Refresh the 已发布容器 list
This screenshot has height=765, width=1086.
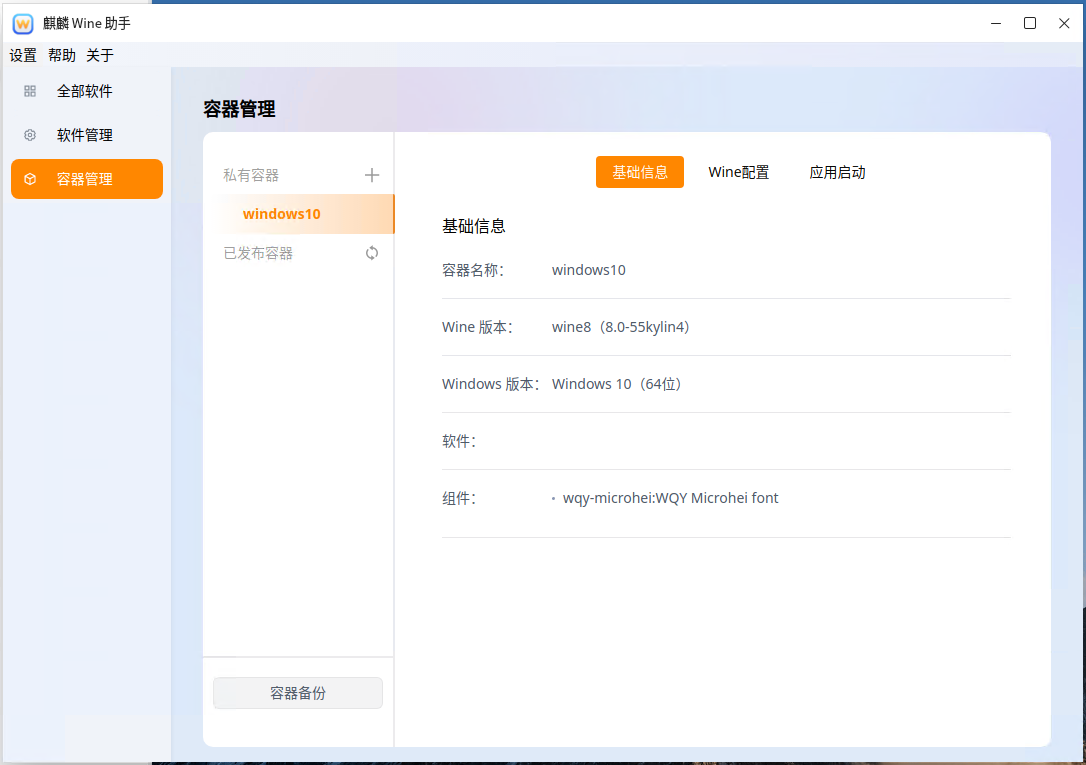[x=372, y=253]
